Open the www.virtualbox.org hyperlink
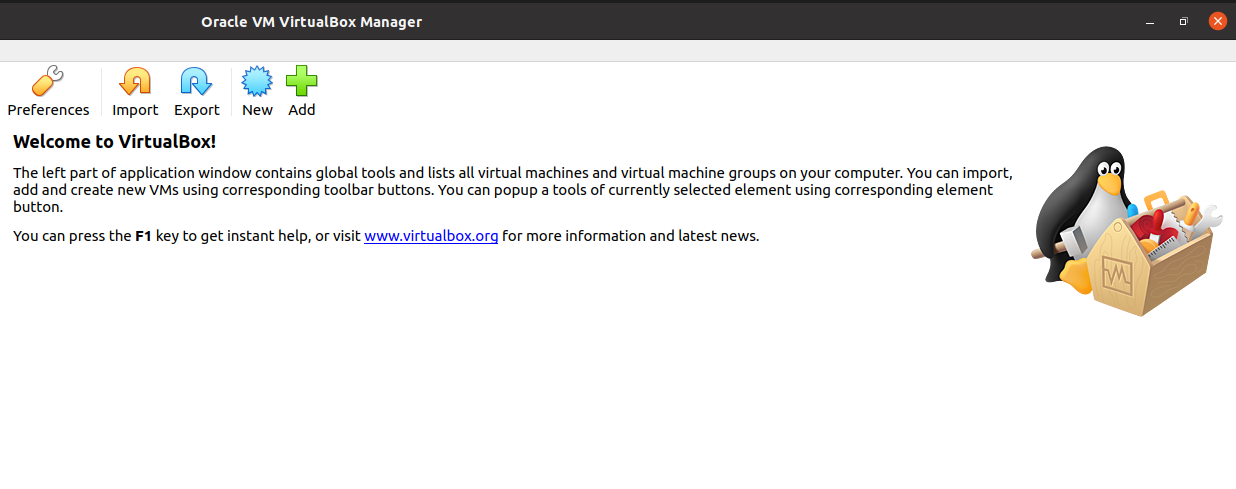The height and width of the screenshot is (489, 1236). 431,237
